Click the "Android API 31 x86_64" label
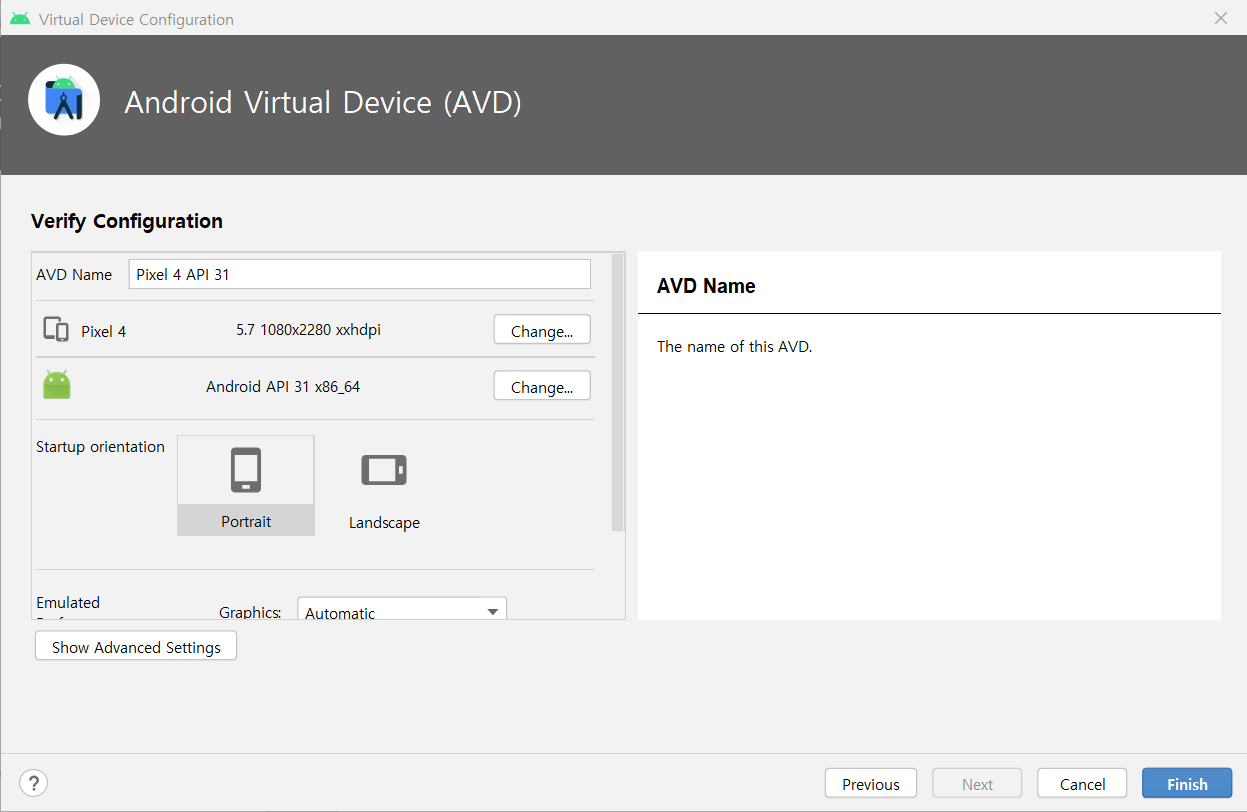Screen dimensions: 1247x812 tap(283, 386)
